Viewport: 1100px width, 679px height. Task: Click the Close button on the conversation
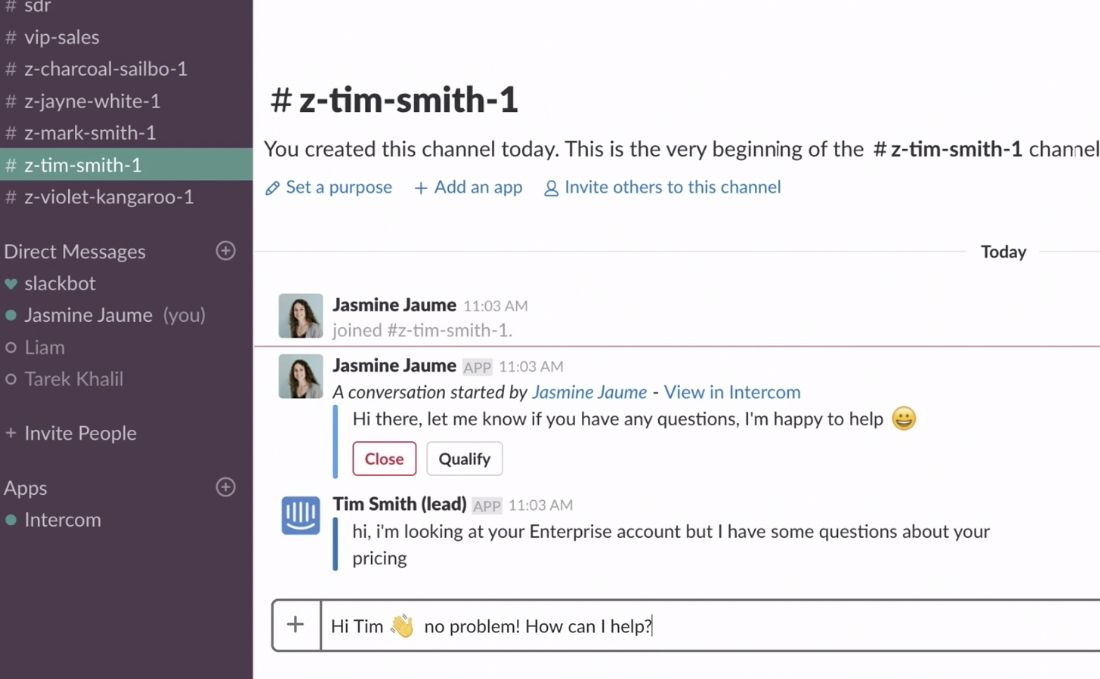[384, 459]
